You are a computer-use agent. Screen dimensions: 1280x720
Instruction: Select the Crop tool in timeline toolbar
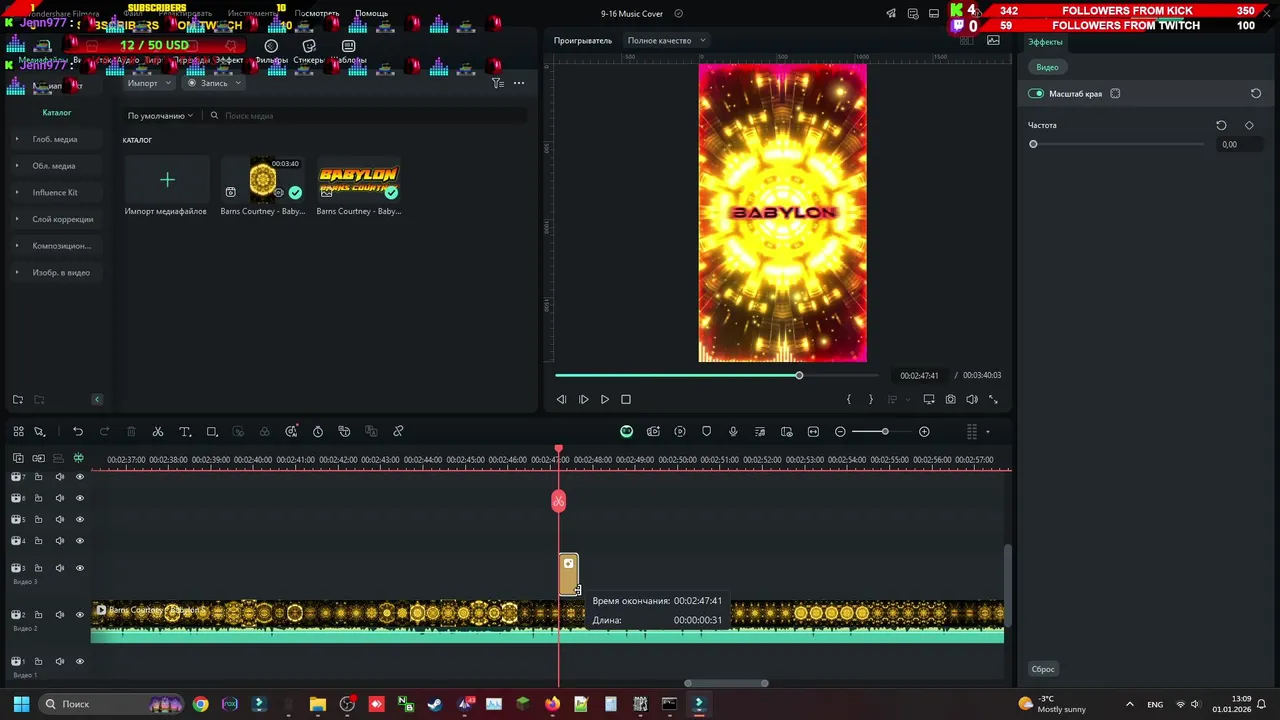click(212, 432)
